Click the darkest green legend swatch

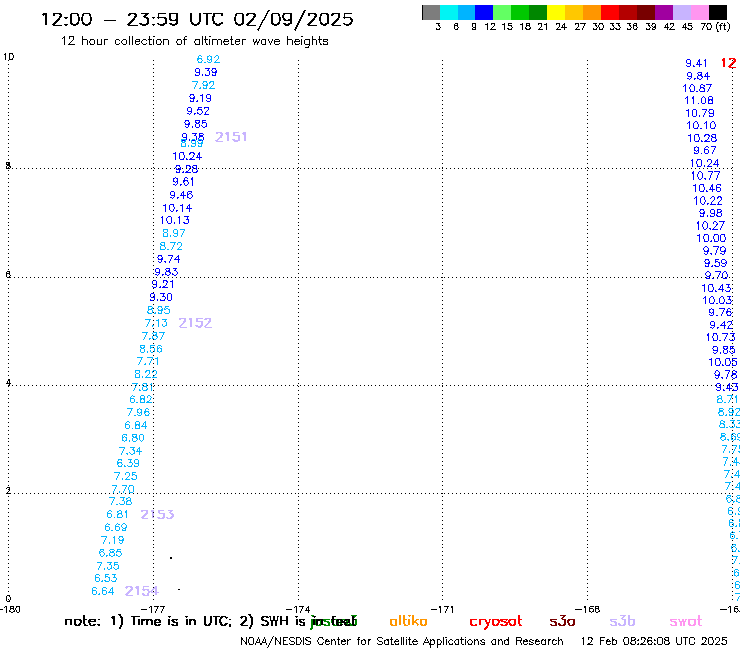click(x=538, y=12)
